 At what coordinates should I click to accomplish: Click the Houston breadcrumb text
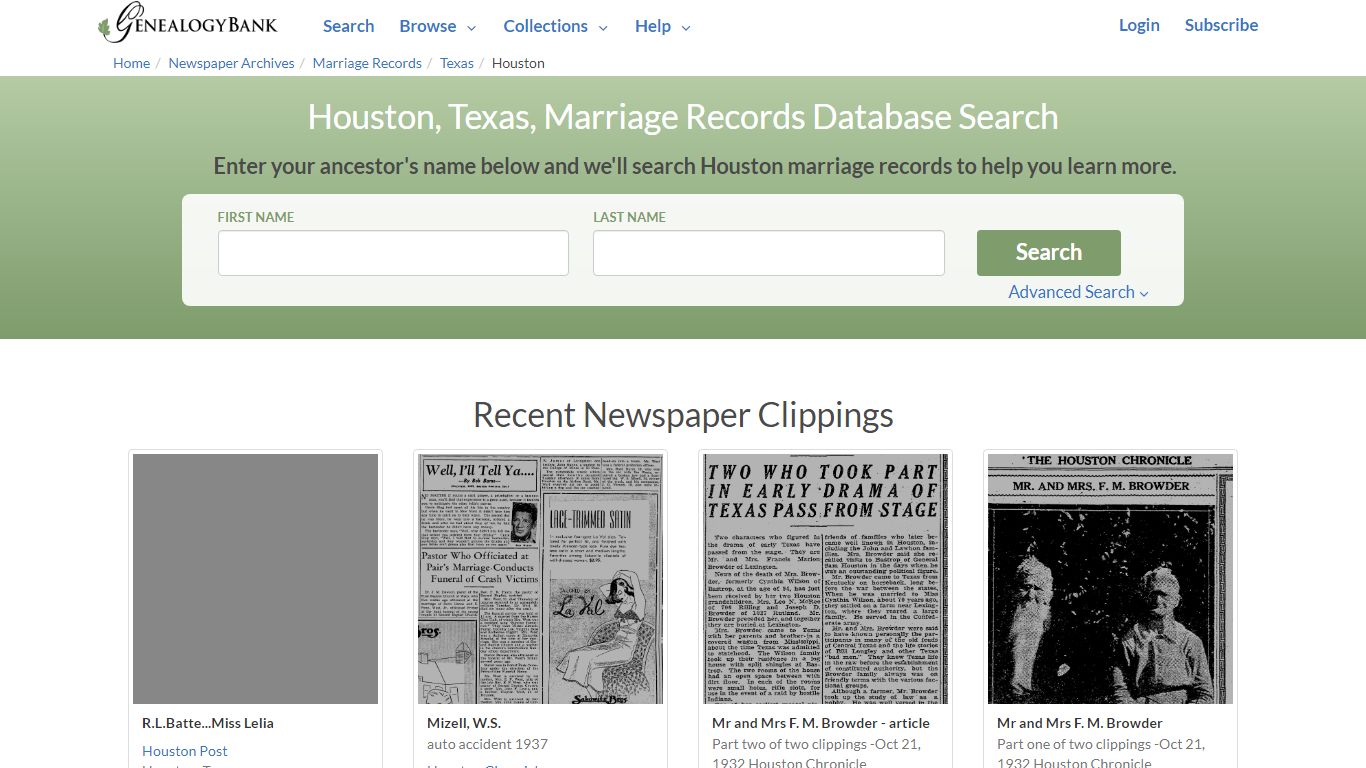tap(518, 63)
